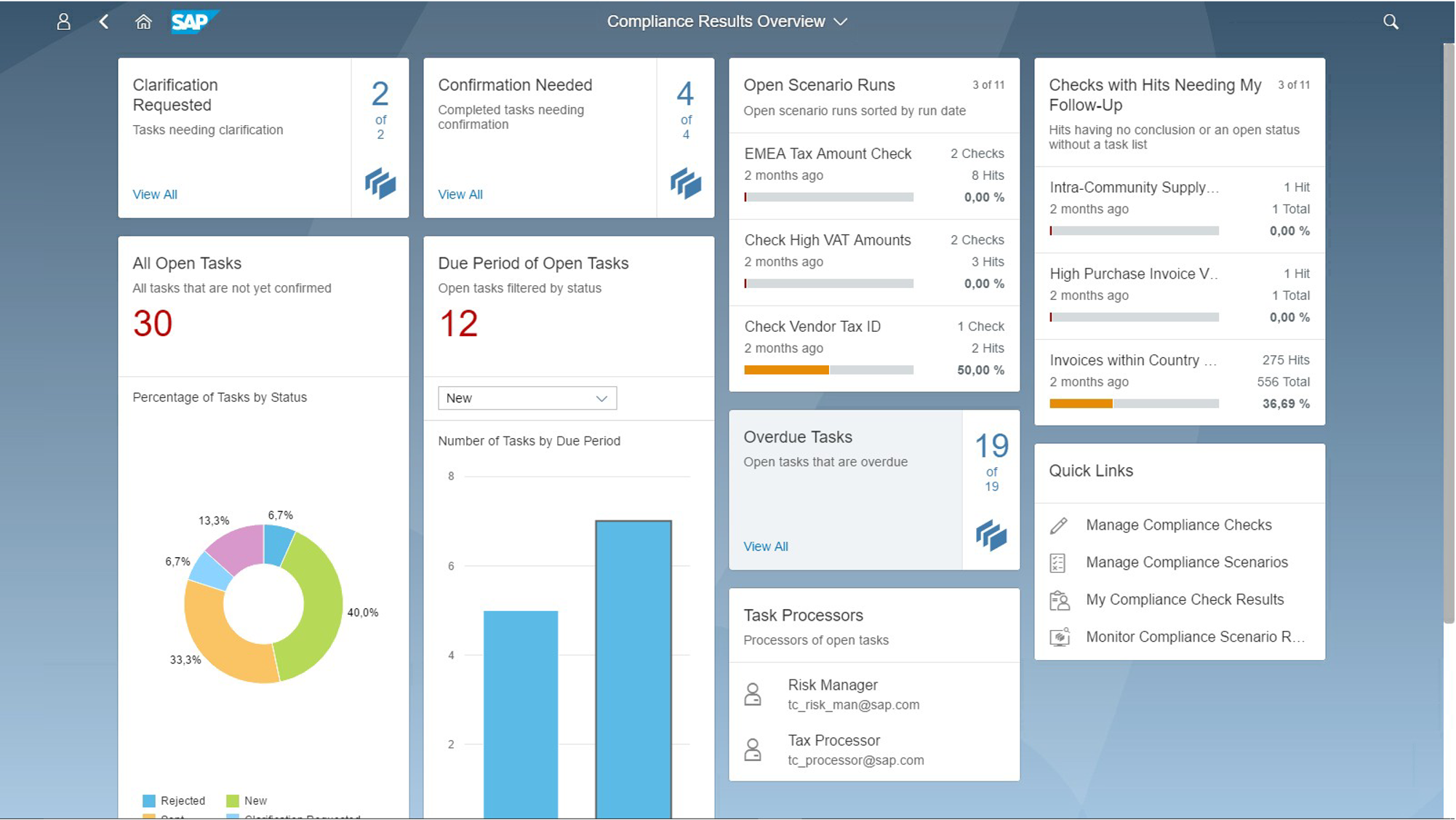Click stacked-cards icon in Confirmation Needed tile
Viewport: 1456px width, 820px height.
[686, 183]
